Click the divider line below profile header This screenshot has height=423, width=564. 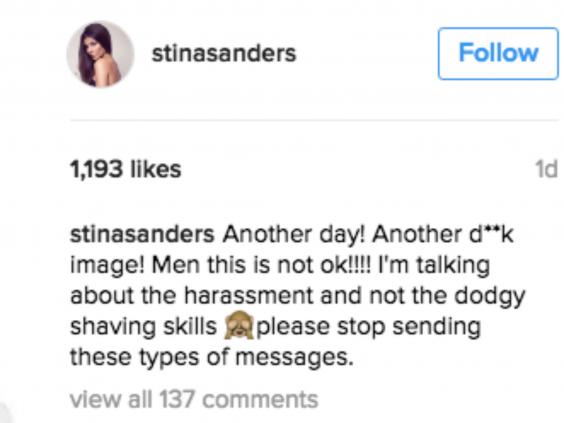pos(314,120)
